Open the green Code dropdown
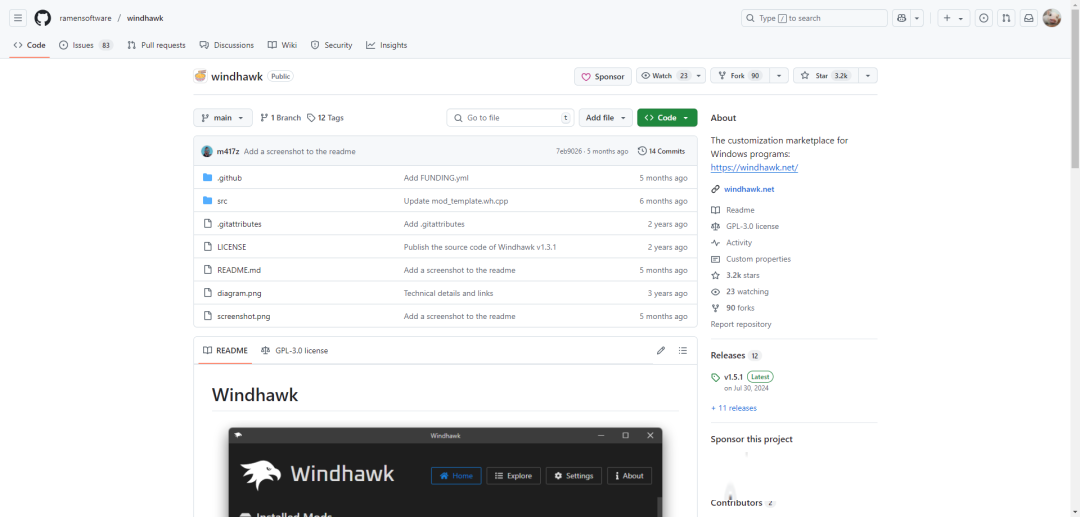The height and width of the screenshot is (517, 1080). pyautogui.click(x=667, y=118)
